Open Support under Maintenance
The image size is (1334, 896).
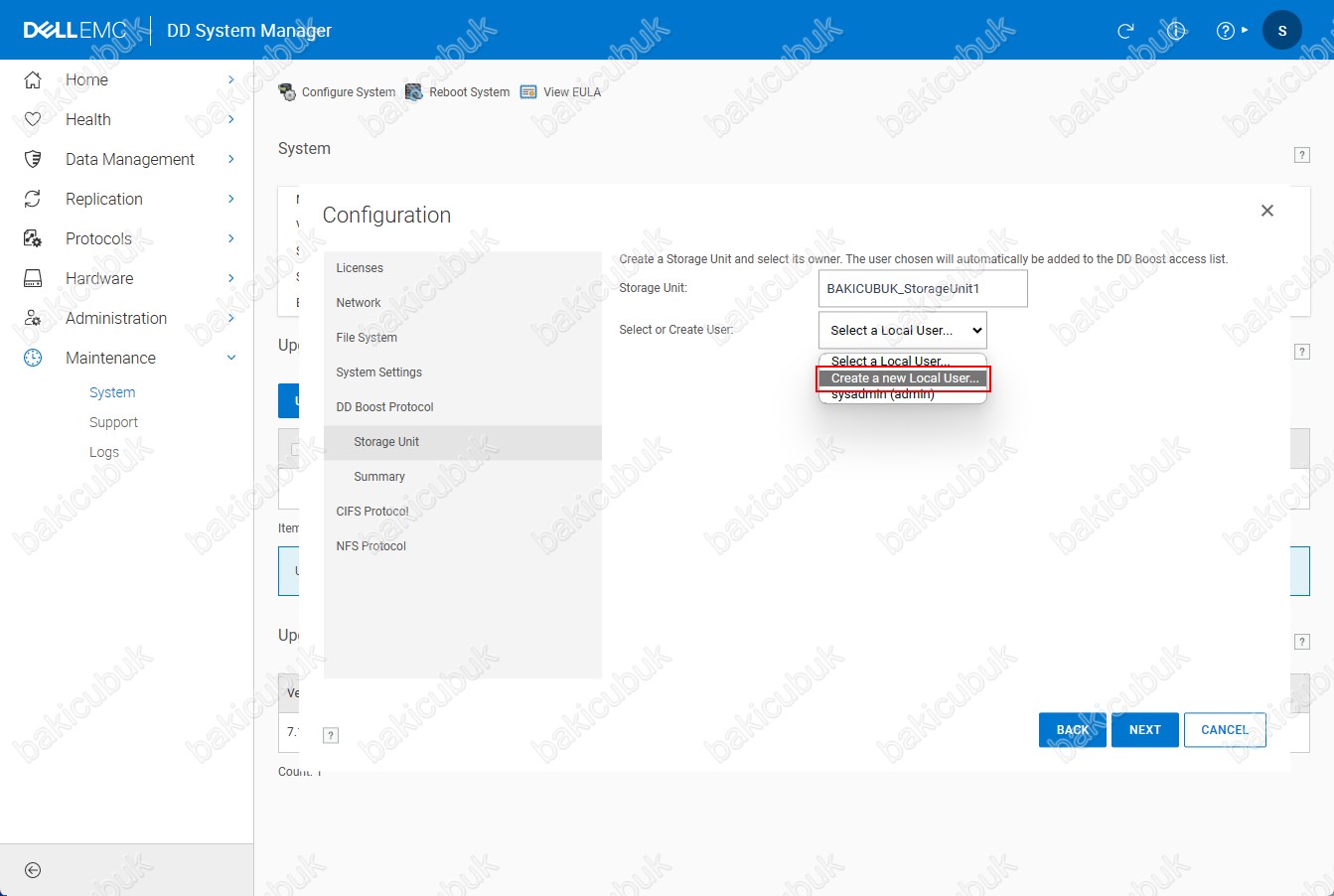pos(113,422)
